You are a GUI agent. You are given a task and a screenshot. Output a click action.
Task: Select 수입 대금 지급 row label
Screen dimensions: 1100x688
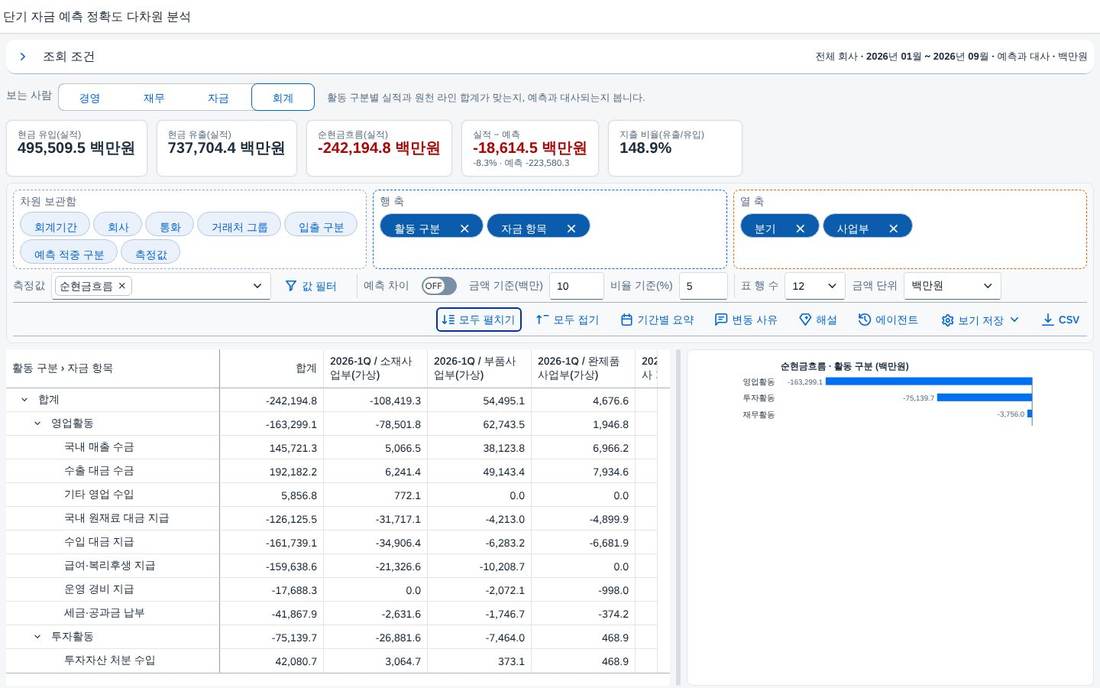pos(99,542)
